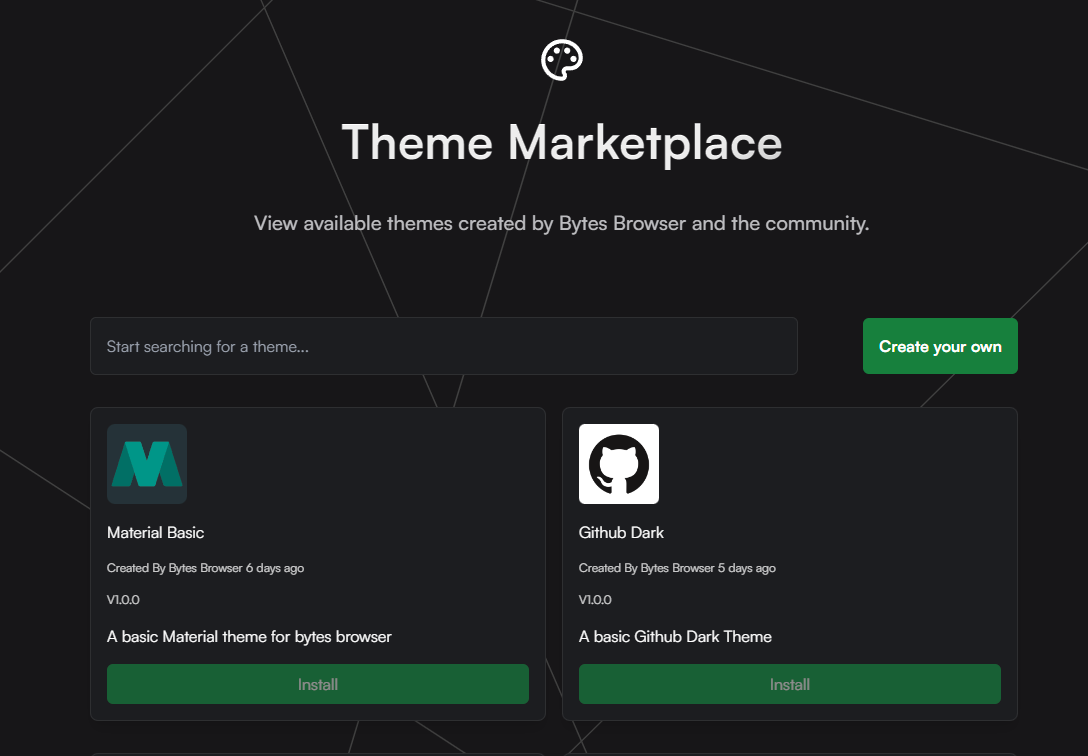This screenshot has height=756, width=1088.
Task: Click 'A basic Material theme for bytes browser'
Action: click(x=249, y=637)
